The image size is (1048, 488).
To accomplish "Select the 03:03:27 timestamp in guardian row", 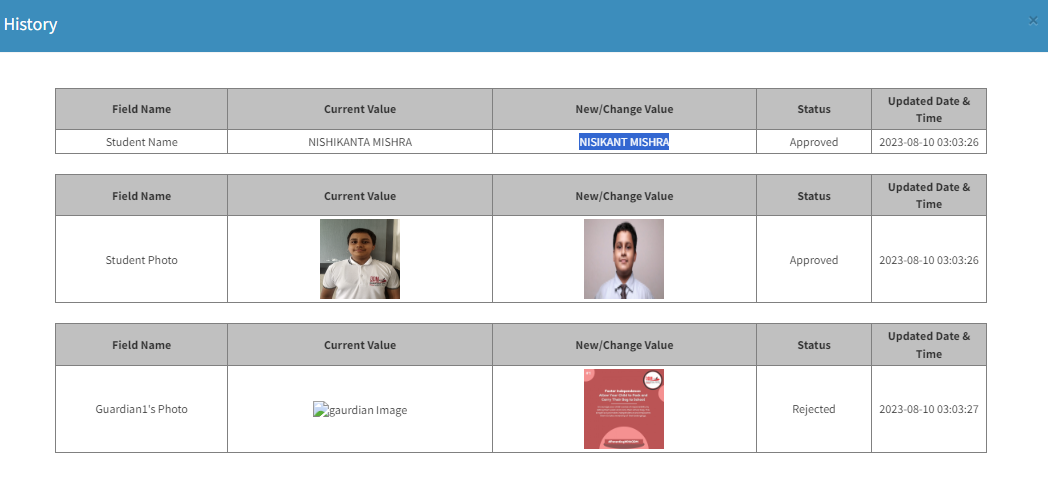I will click(928, 409).
